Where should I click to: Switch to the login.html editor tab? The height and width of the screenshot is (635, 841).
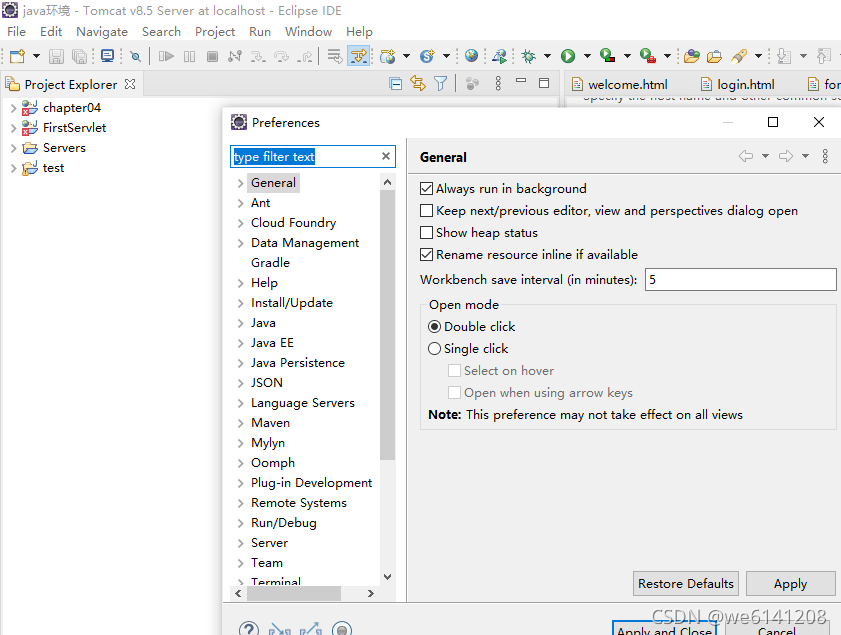coord(737,84)
